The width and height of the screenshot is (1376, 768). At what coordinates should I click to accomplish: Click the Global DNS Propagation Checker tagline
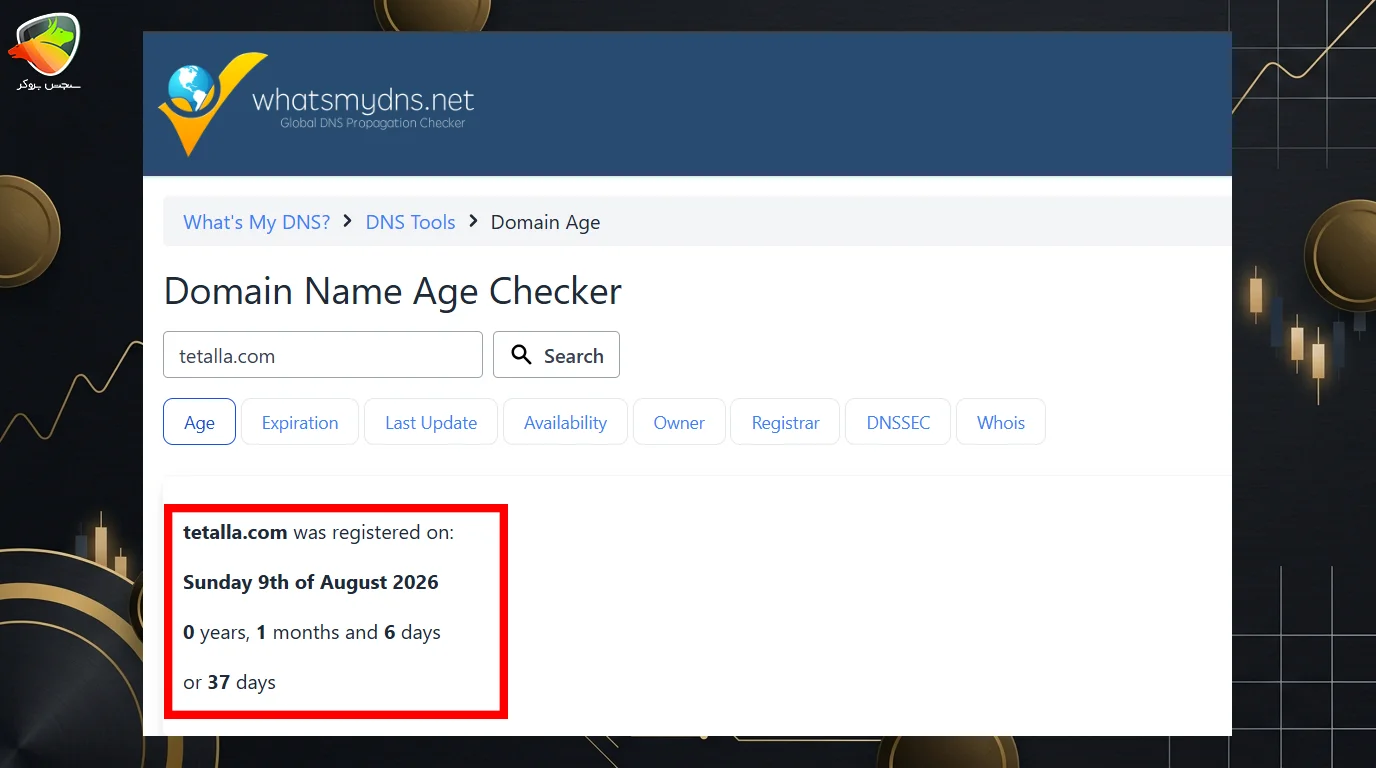373,123
